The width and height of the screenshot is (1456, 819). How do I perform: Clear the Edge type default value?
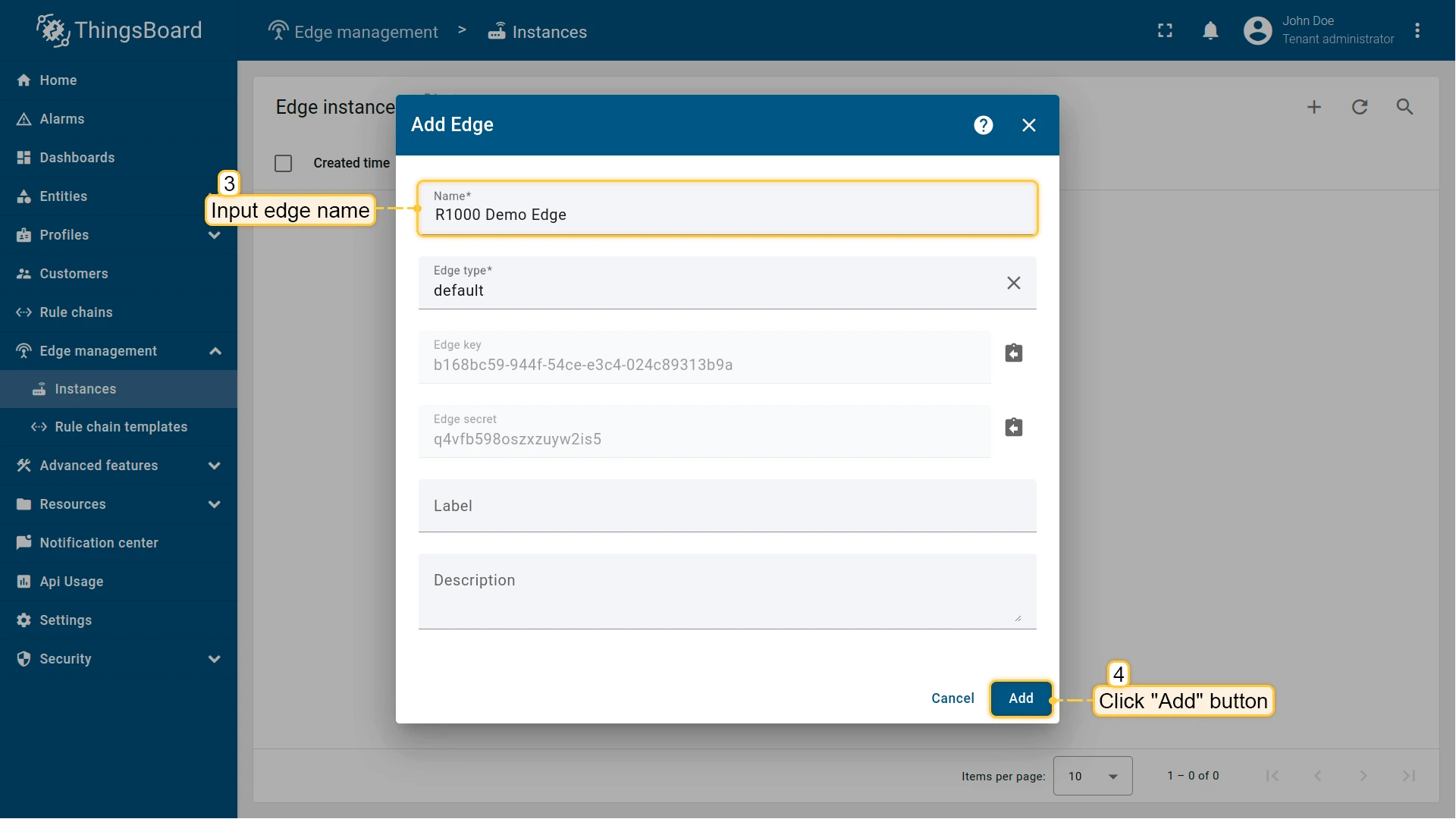pyautogui.click(x=1013, y=283)
